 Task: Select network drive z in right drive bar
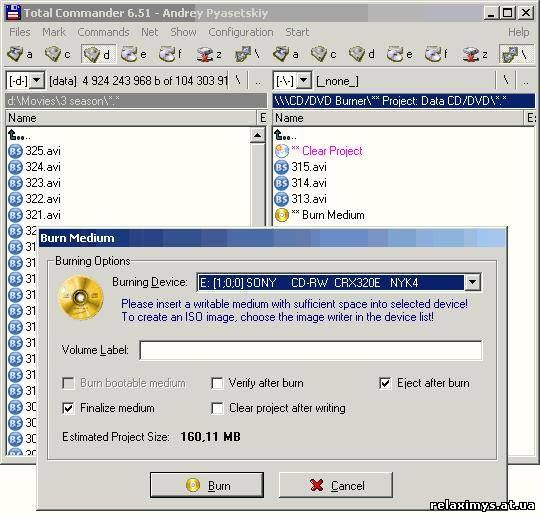pyautogui.click(x=475, y=54)
